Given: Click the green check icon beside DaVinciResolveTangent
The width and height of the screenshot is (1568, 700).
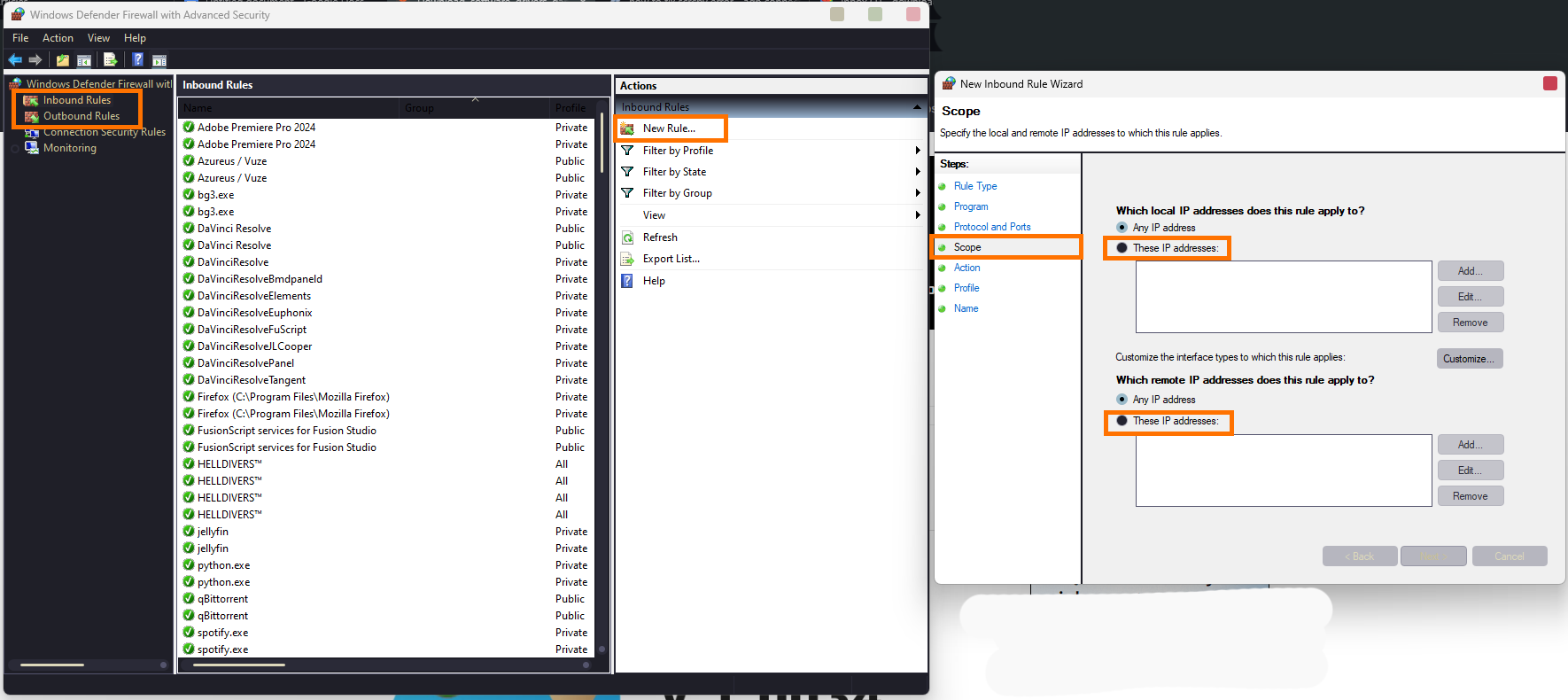Looking at the screenshot, I should click(189, 380).
